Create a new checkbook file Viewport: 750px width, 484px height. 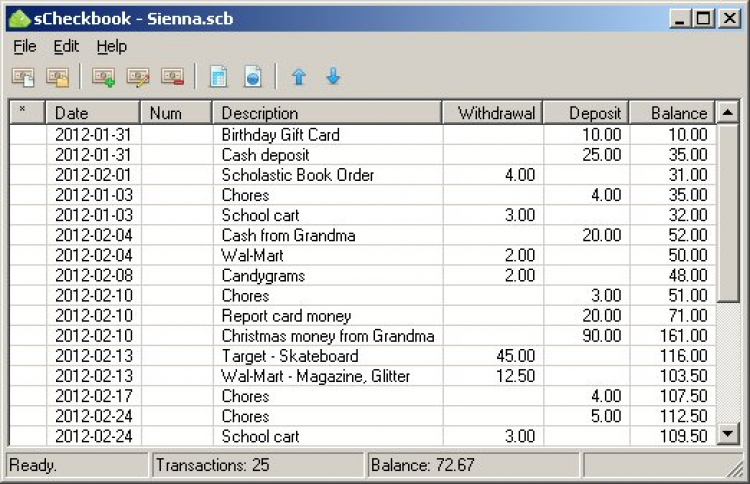click(x=23, y=77)
